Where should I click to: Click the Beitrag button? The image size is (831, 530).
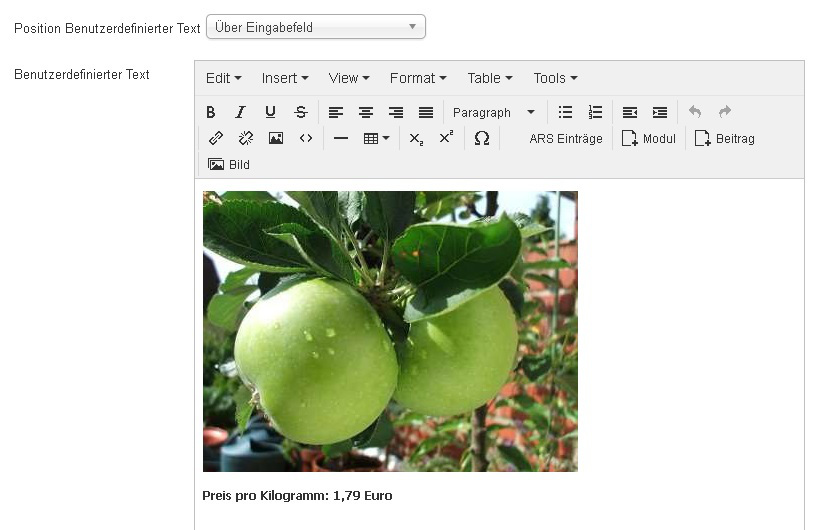coord(725,139)
